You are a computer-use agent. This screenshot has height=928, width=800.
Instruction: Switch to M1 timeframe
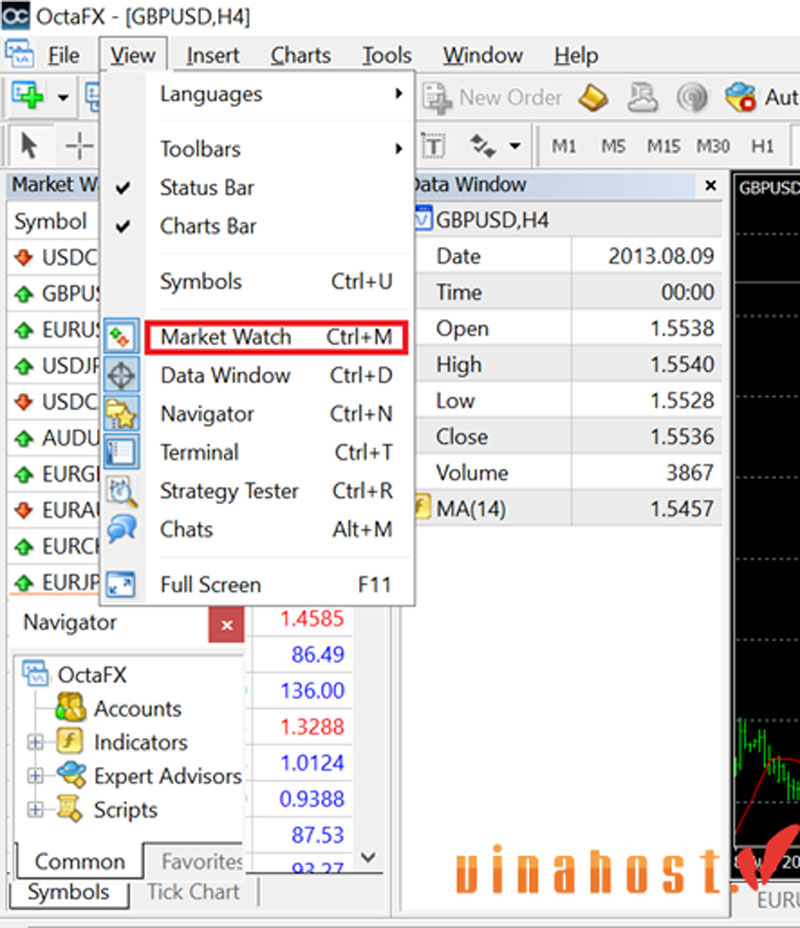pyautogui.click(x=564, y=146)
